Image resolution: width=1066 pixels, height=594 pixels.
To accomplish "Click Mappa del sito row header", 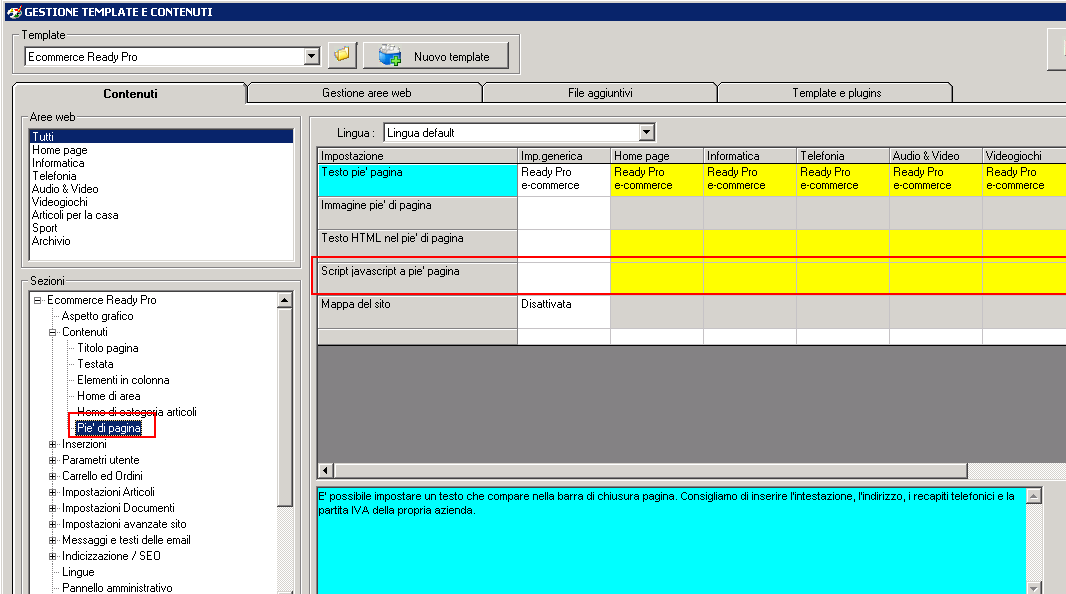I will click(417, 312).
